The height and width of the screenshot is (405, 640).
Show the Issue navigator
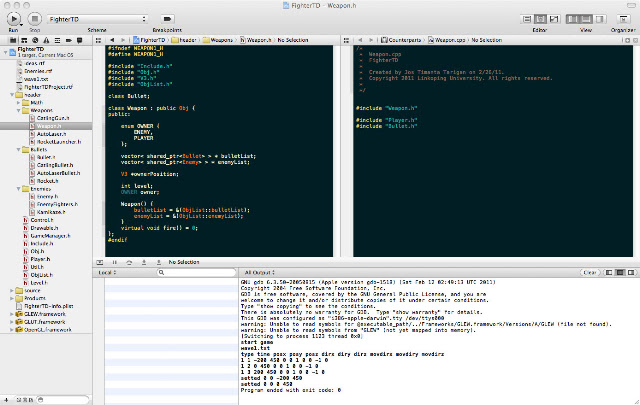click(x=46, y=40)
